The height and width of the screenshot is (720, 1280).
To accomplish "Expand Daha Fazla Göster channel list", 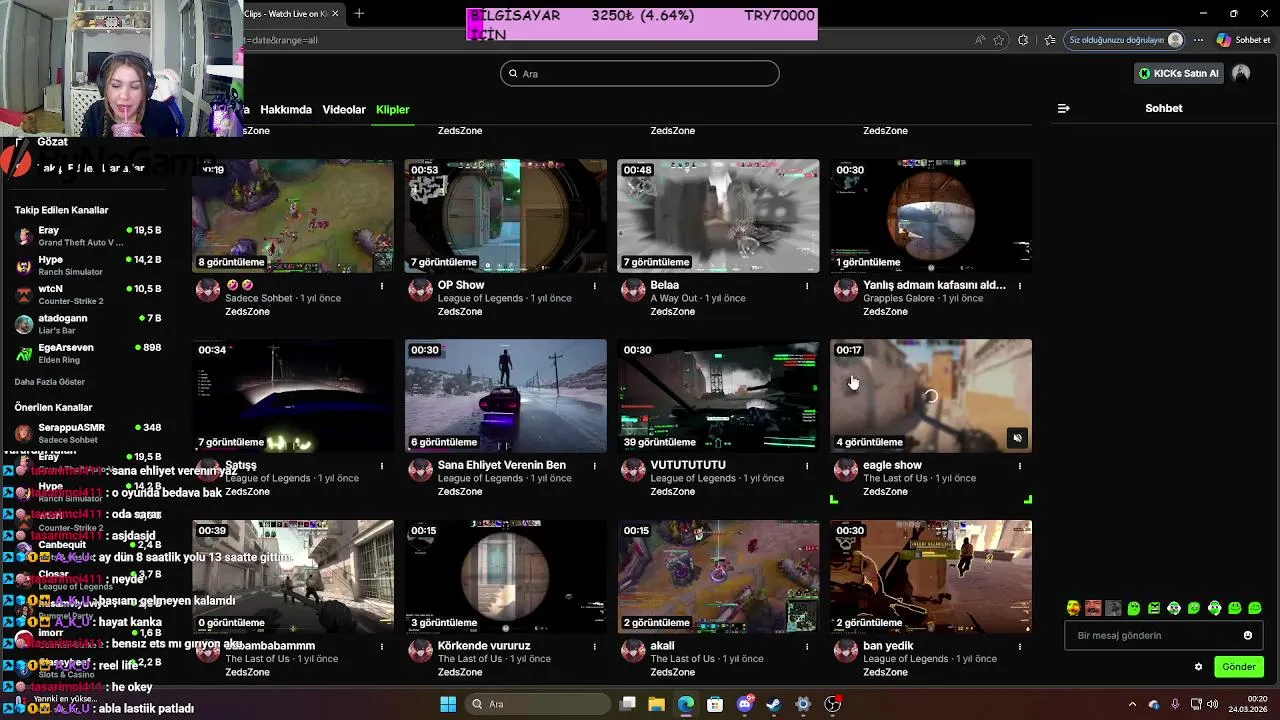I will click(50, 382).
